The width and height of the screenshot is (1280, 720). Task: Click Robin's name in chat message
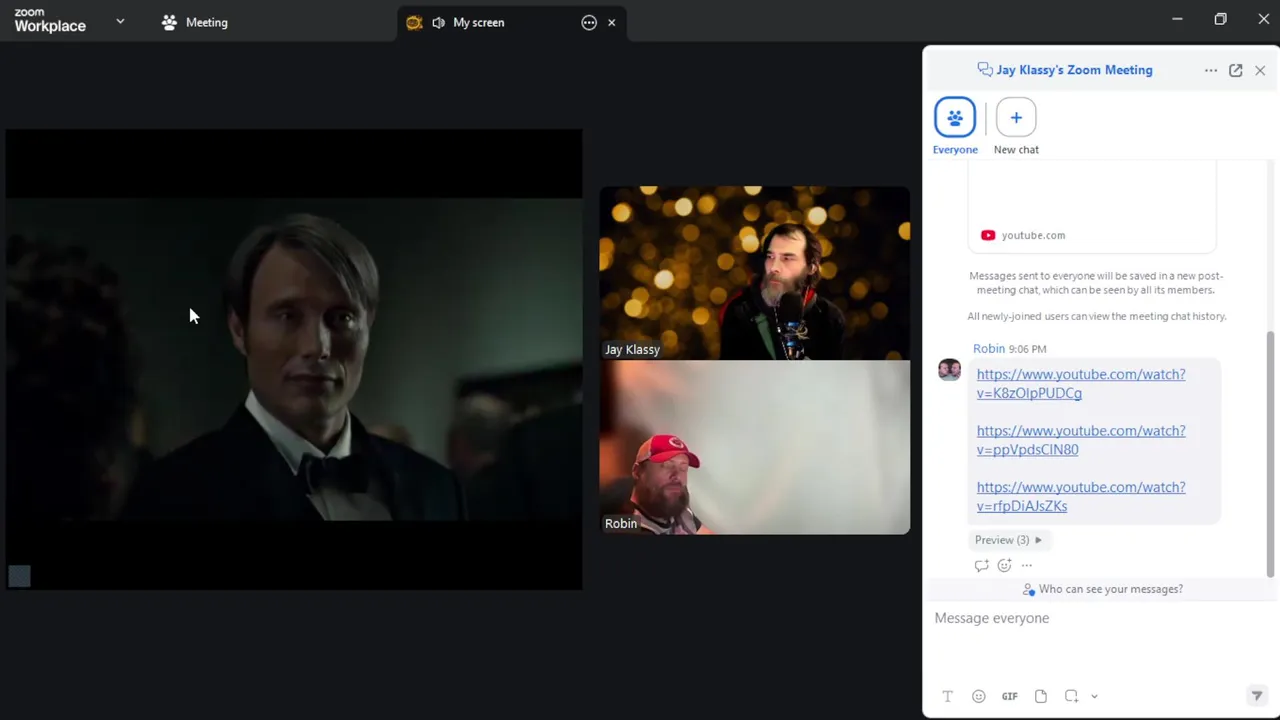989,348
